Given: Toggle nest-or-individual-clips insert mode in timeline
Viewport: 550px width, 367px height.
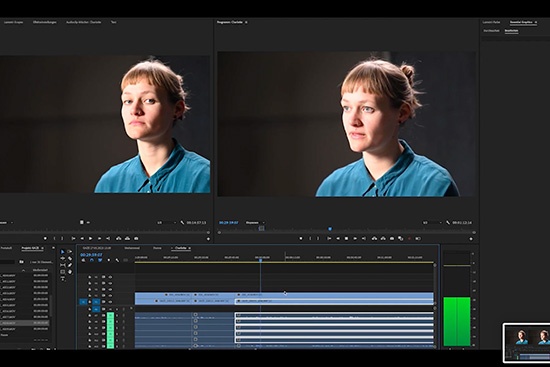Looking at the screenshot, I should pyautogui.click(x=83, y=260).
